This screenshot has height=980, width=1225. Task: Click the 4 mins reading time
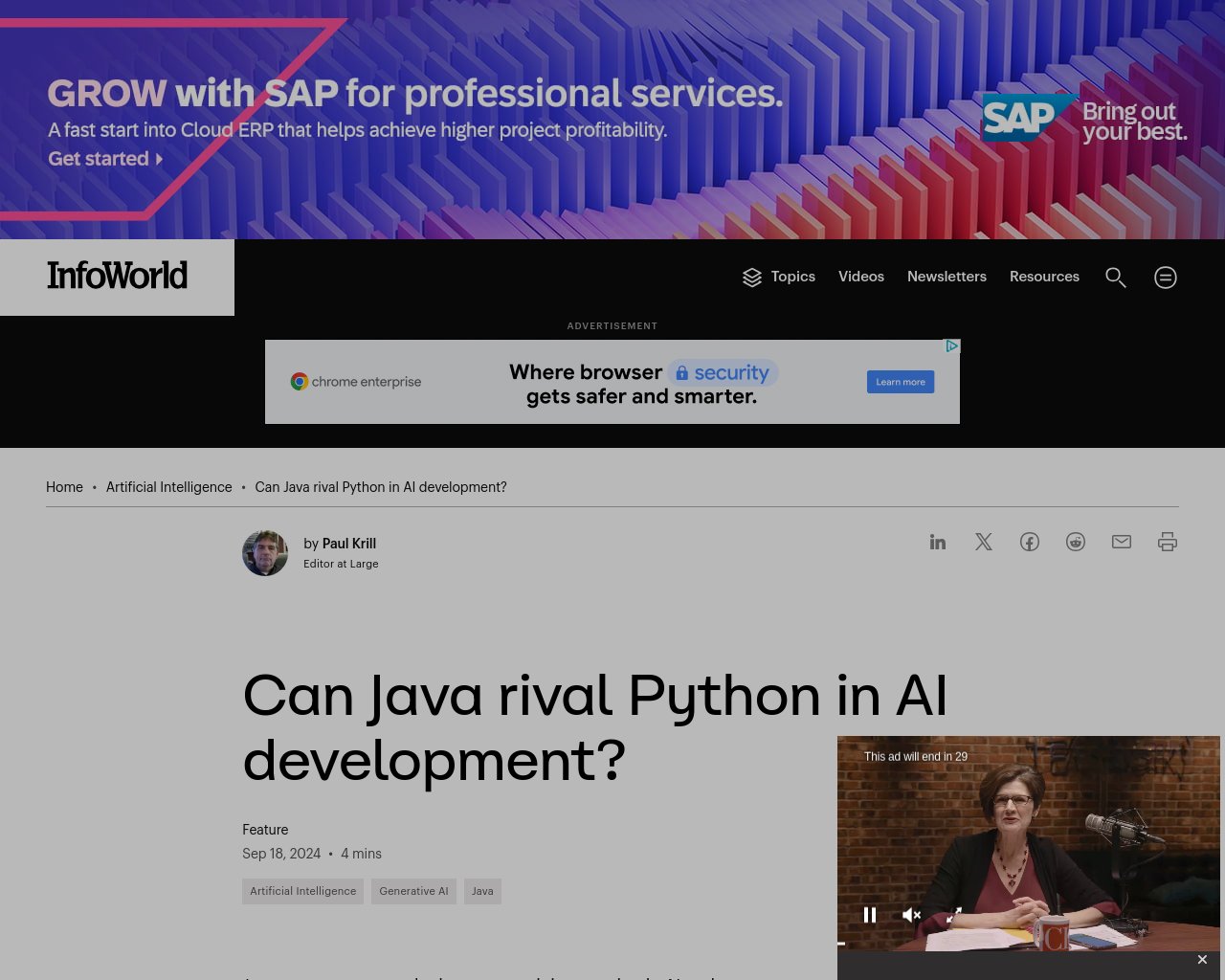[x=361, y=854]
